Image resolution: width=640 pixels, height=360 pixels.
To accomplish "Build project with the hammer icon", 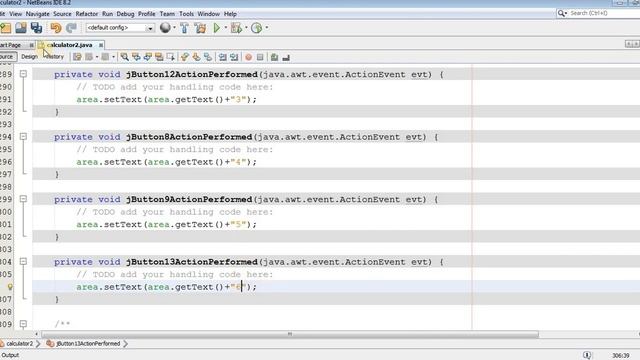I will pos(184,28).
